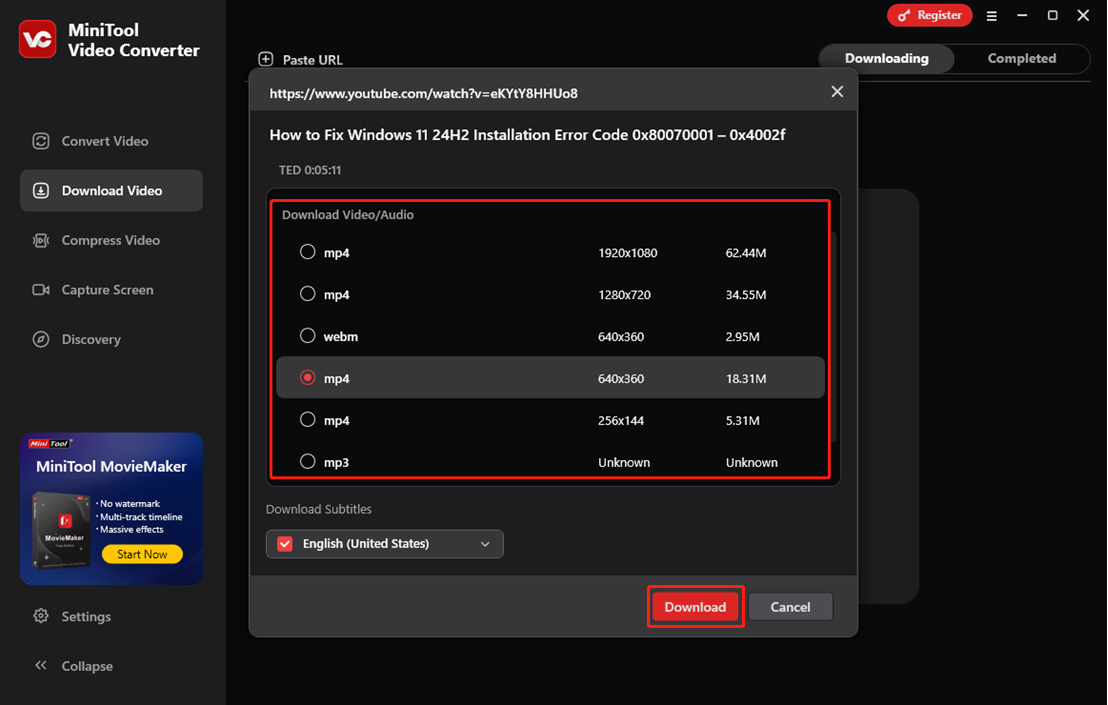Click the 62.44M file size value
This screenshot has height=705, width=1108.
(x=745, y=253)
